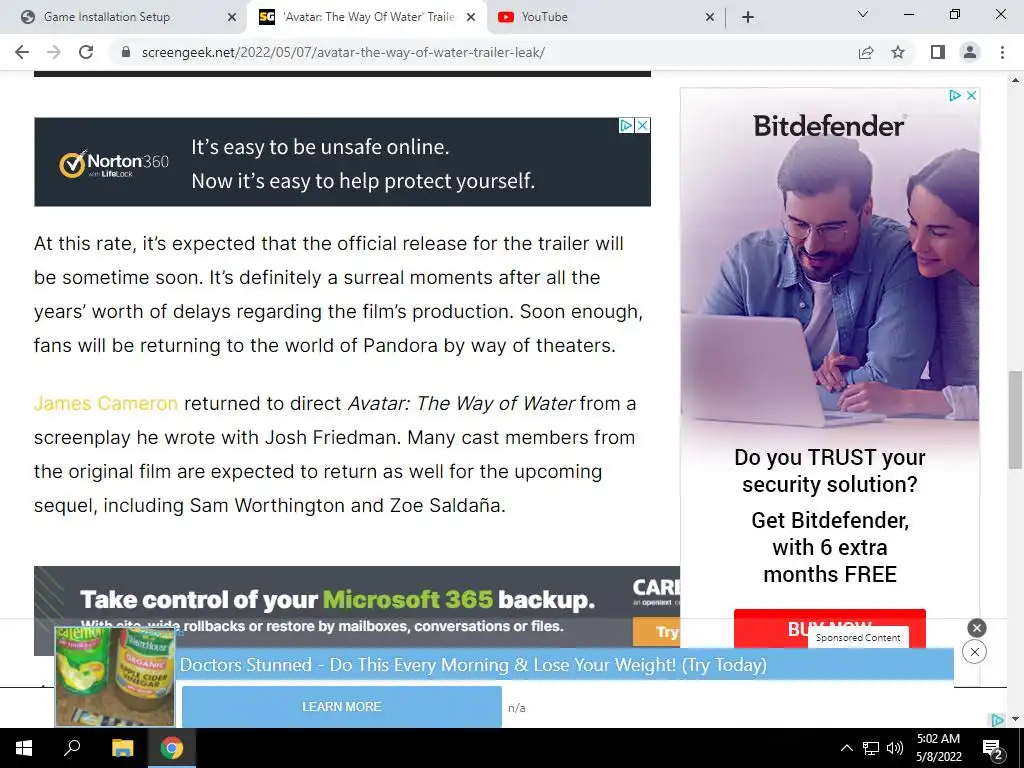The image size is (1024, 768).
Task: Click the Sponsored Content label
Action: pyautogui.click(x=857, y=637)
